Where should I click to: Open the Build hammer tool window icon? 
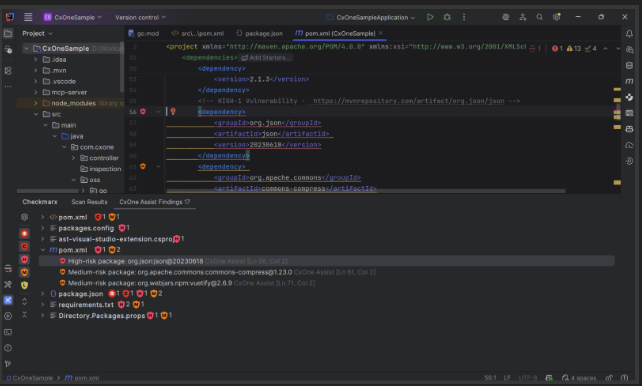pyautogui.click(x=8, y=284)
